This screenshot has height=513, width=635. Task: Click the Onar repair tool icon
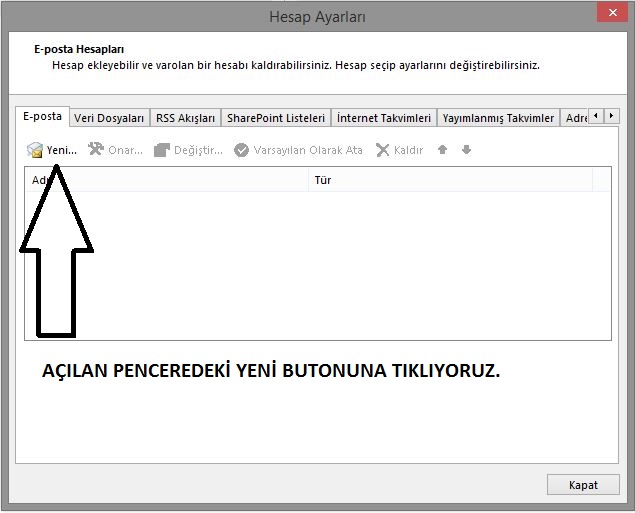[x=96, y=150]
